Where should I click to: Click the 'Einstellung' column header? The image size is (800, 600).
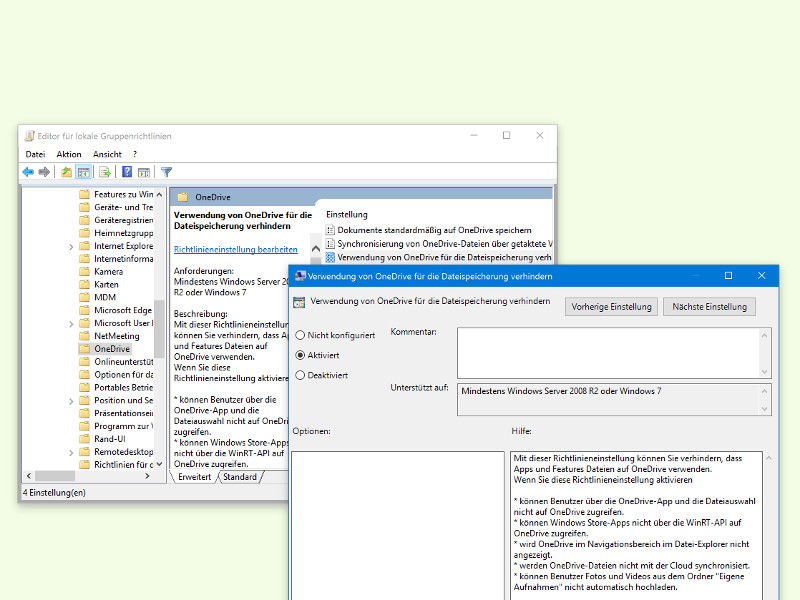[x=347, y=214]
